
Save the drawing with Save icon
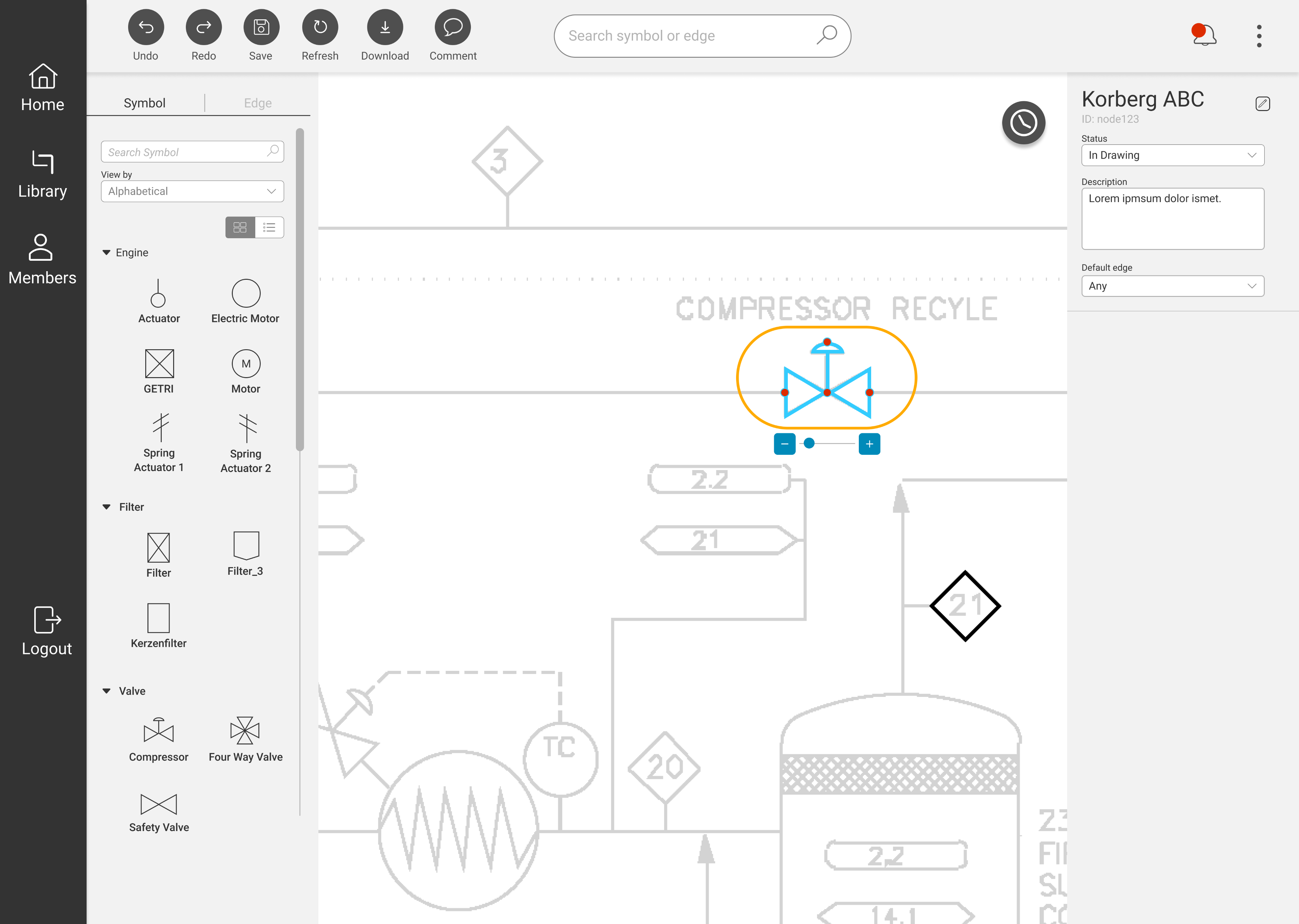[261, 27]
